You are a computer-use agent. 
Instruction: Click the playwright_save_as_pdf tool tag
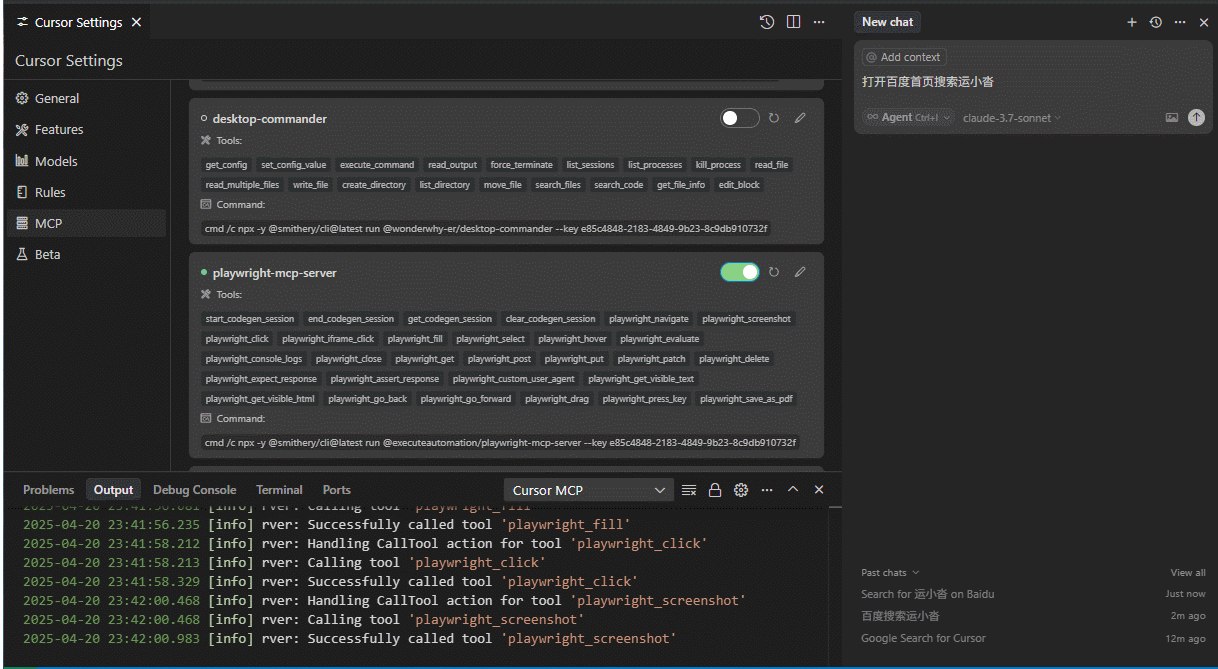pos(746,399)
